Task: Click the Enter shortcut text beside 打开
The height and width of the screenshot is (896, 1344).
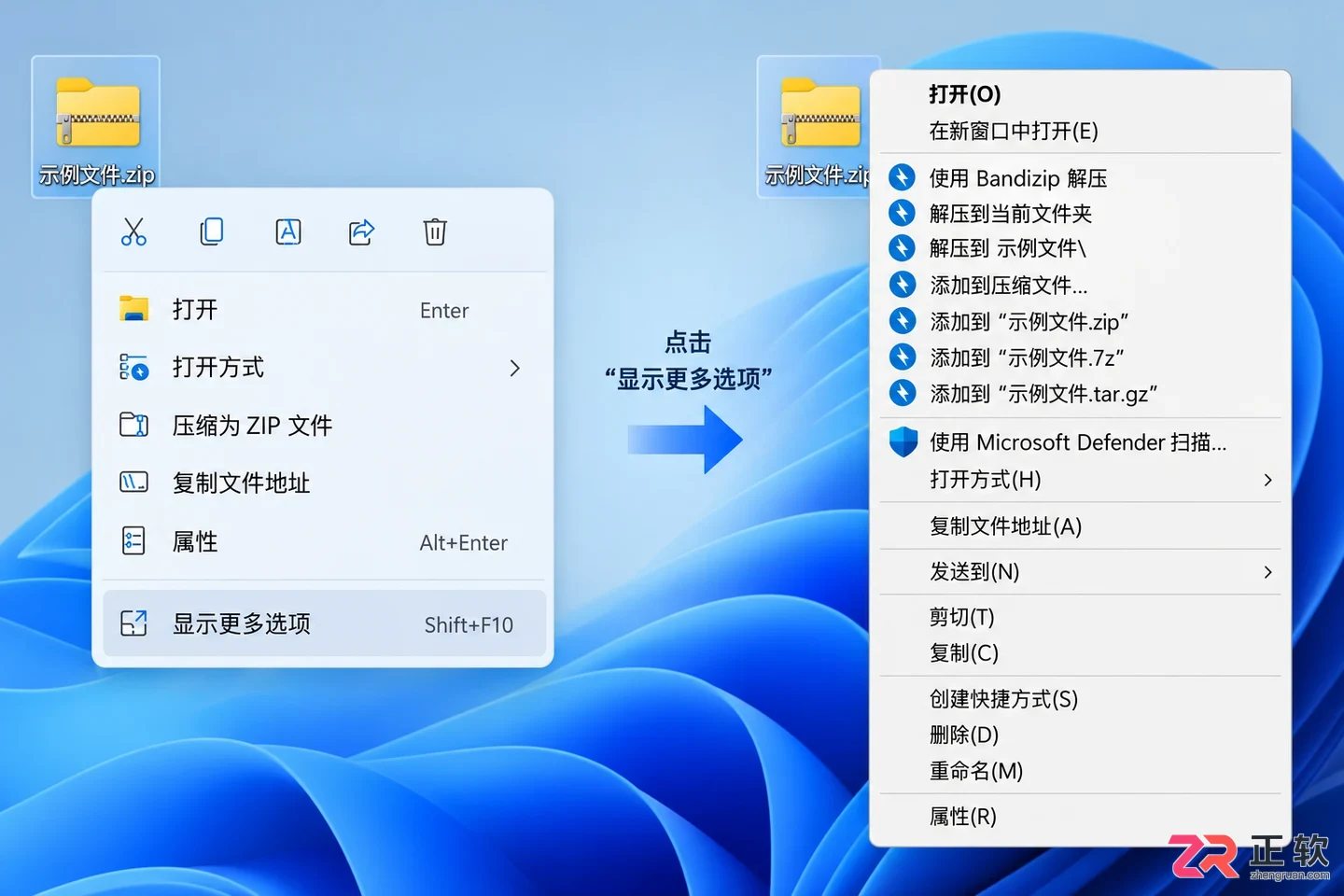Action: 444,311
